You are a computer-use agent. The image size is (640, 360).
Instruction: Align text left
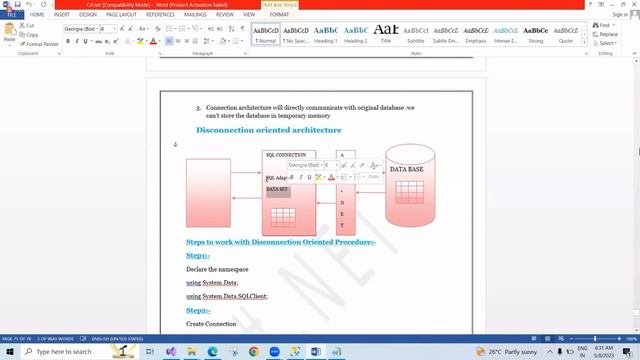point(169,41)
